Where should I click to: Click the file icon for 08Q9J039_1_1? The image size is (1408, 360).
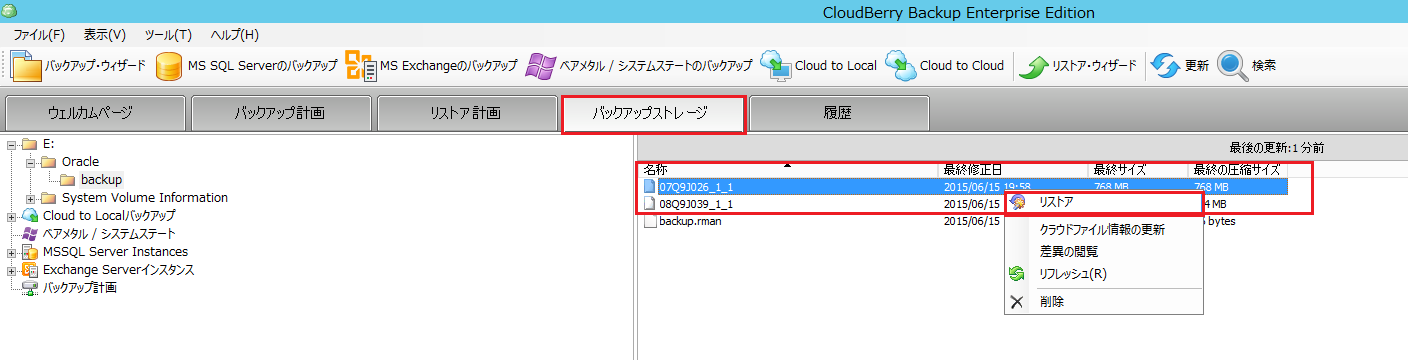click(x=650, y=203)
